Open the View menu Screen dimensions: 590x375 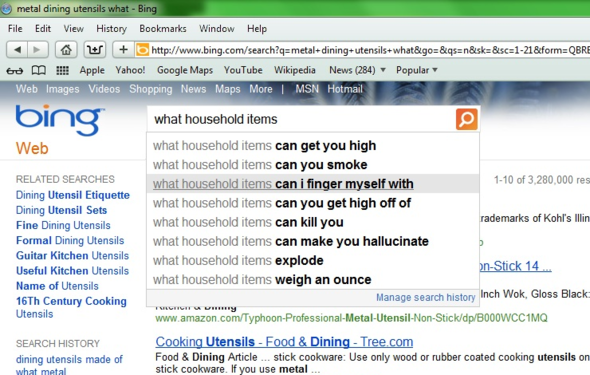[73, 29]
